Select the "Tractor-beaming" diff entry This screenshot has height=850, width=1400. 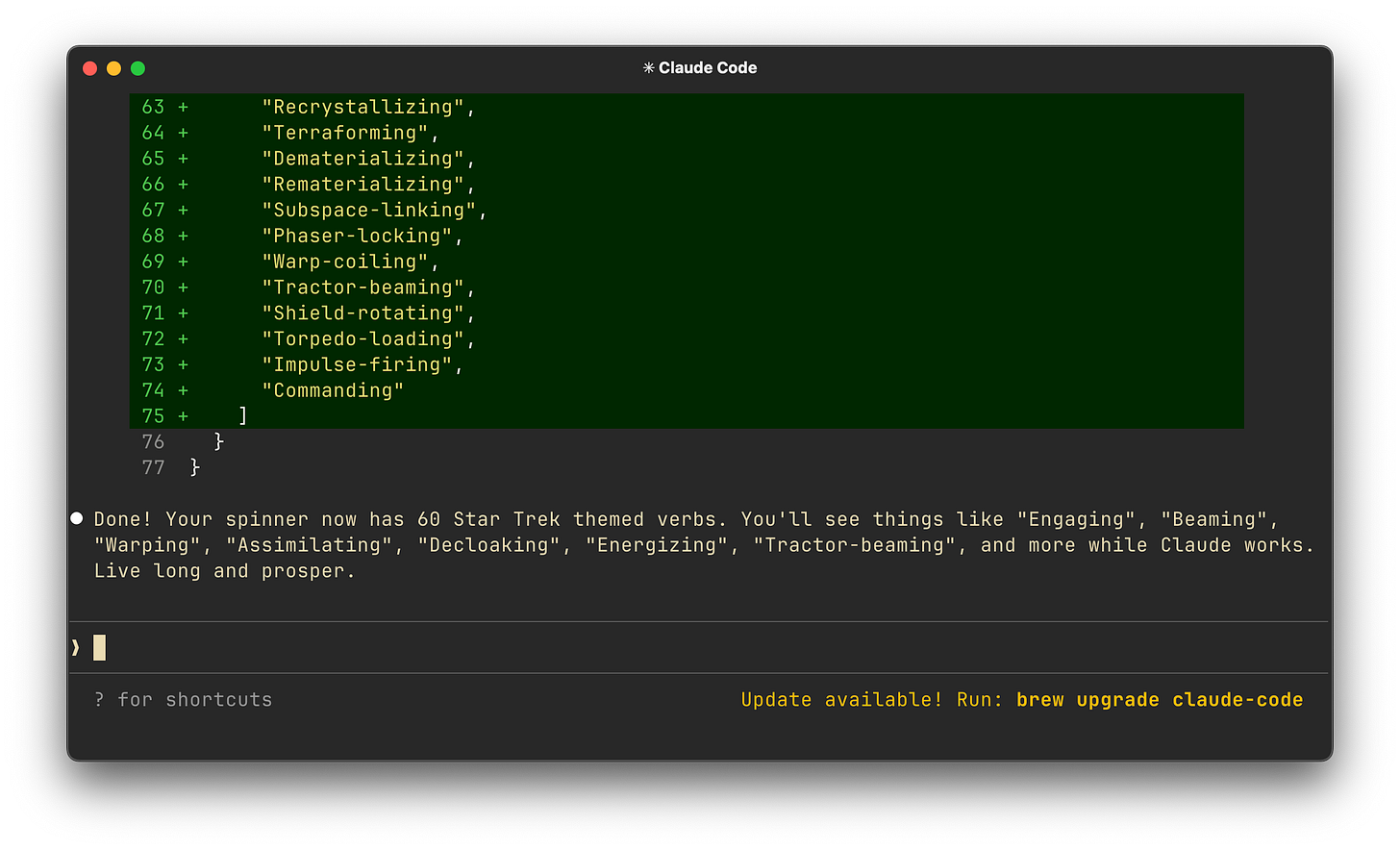pyautogui.click(x=362, y=287)
